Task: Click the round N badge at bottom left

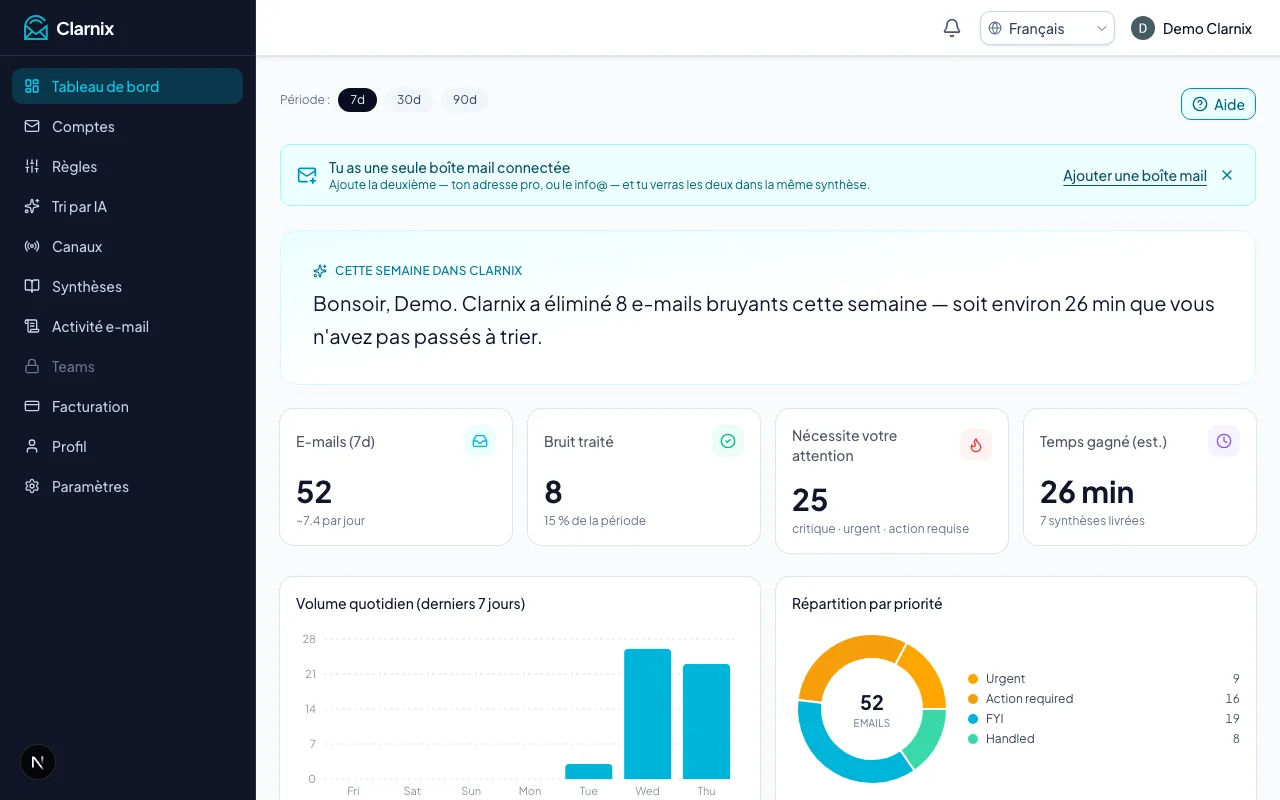Action: point(38,762)
